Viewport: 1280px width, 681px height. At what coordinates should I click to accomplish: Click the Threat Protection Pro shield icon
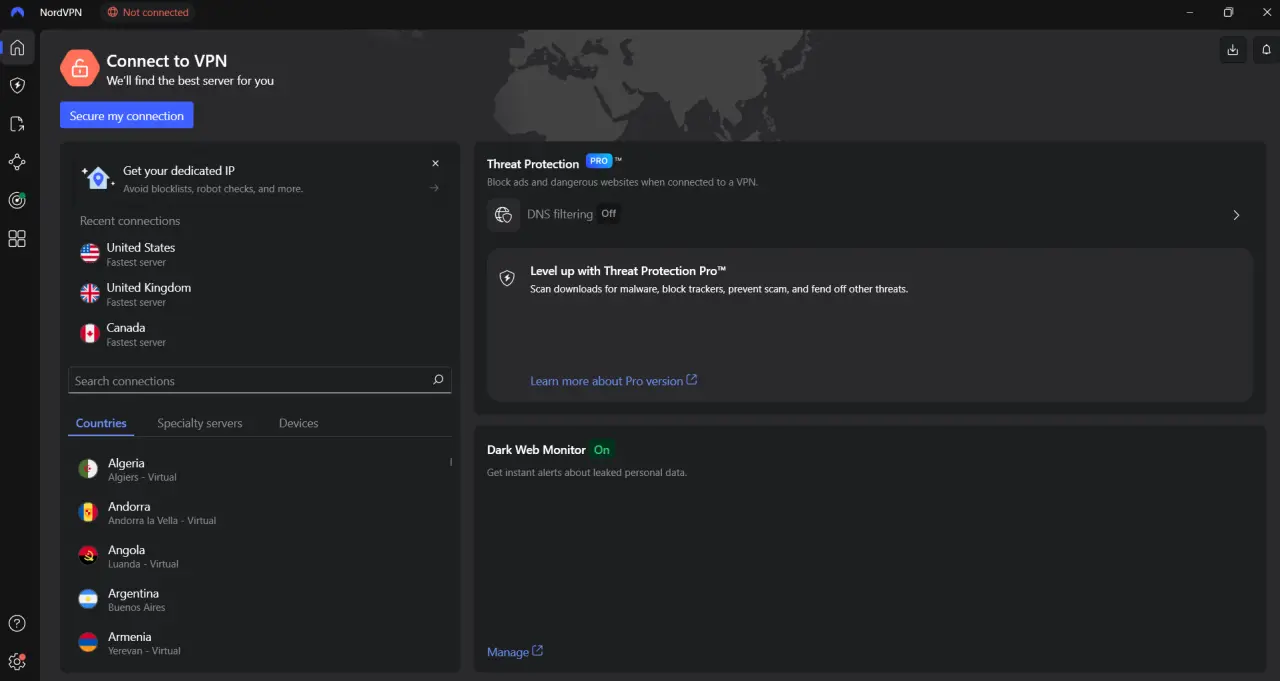(x=508, y=278)
